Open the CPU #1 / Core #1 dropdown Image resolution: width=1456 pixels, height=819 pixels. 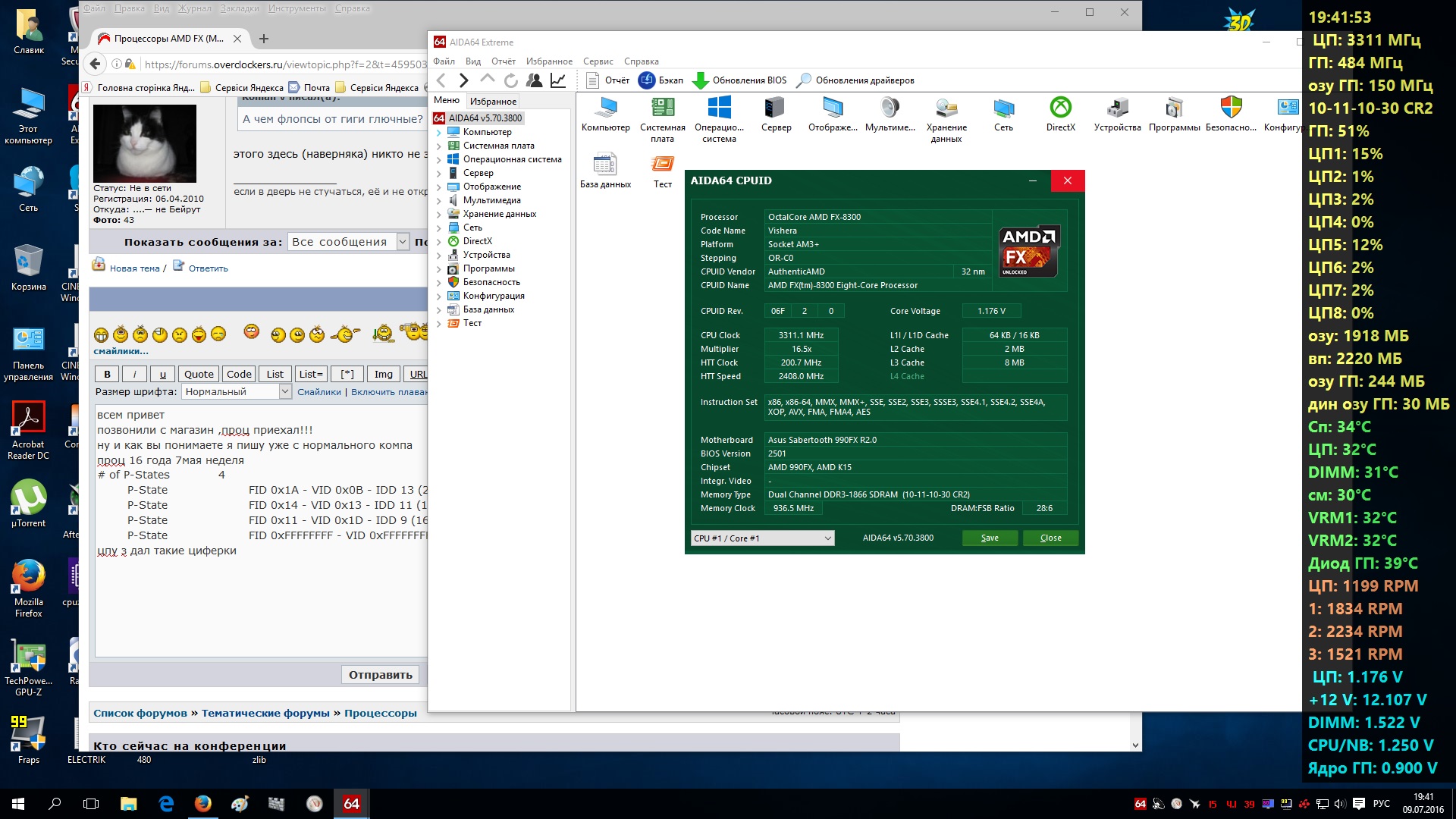tap(762, 538)
